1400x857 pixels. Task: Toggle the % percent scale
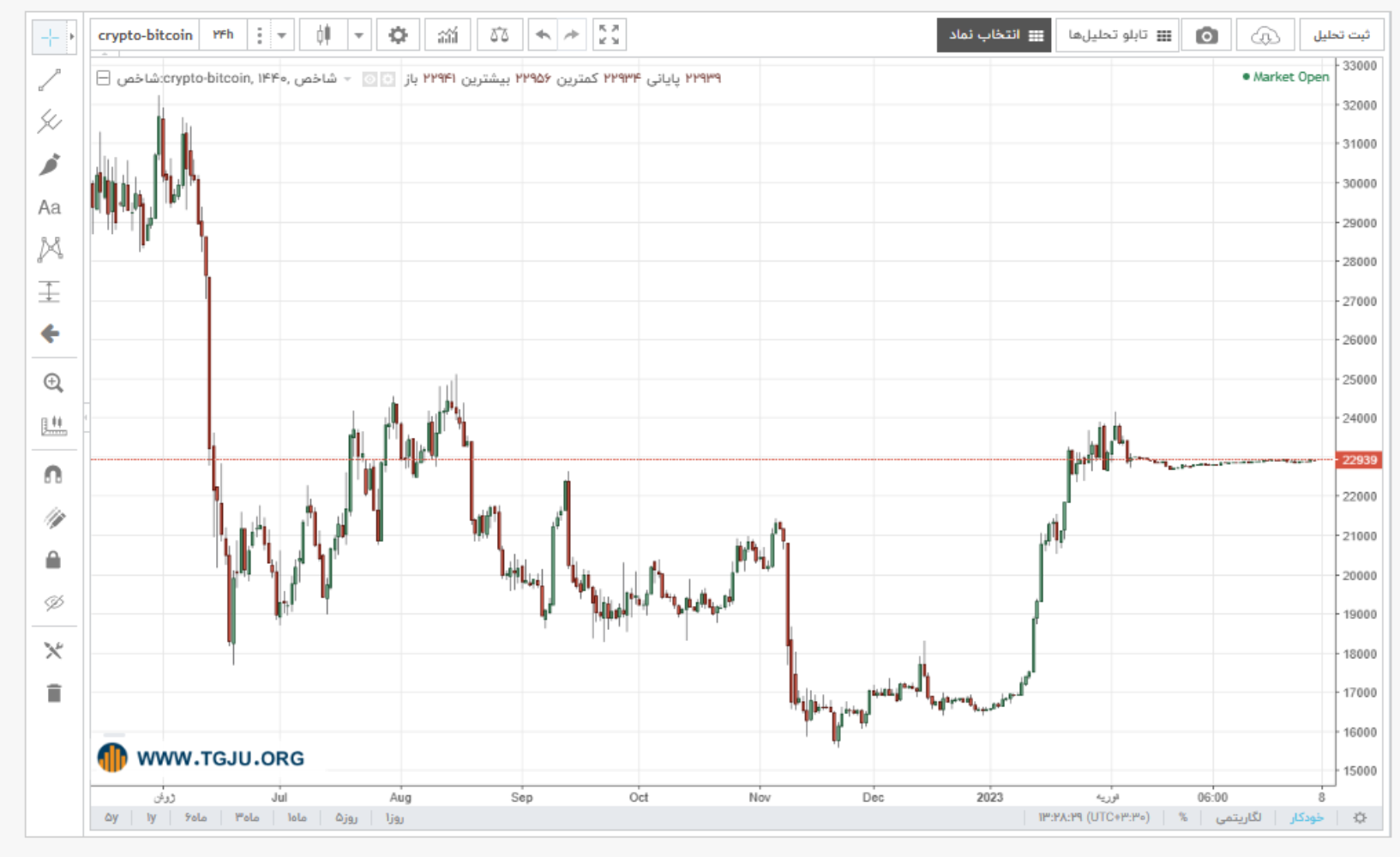point(1183,818)
